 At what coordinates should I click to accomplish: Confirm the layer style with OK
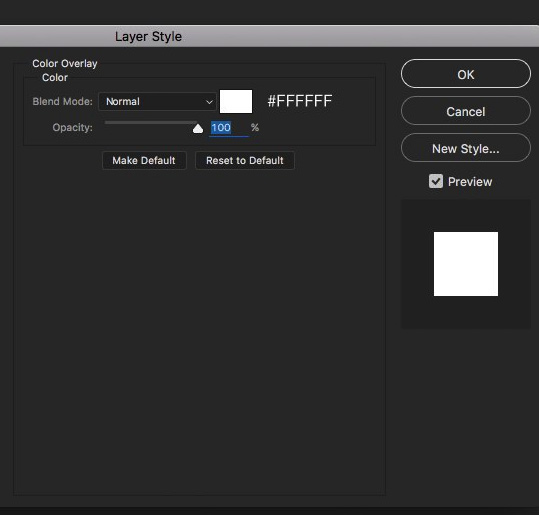pyautogui.click(x=465, y=74)
